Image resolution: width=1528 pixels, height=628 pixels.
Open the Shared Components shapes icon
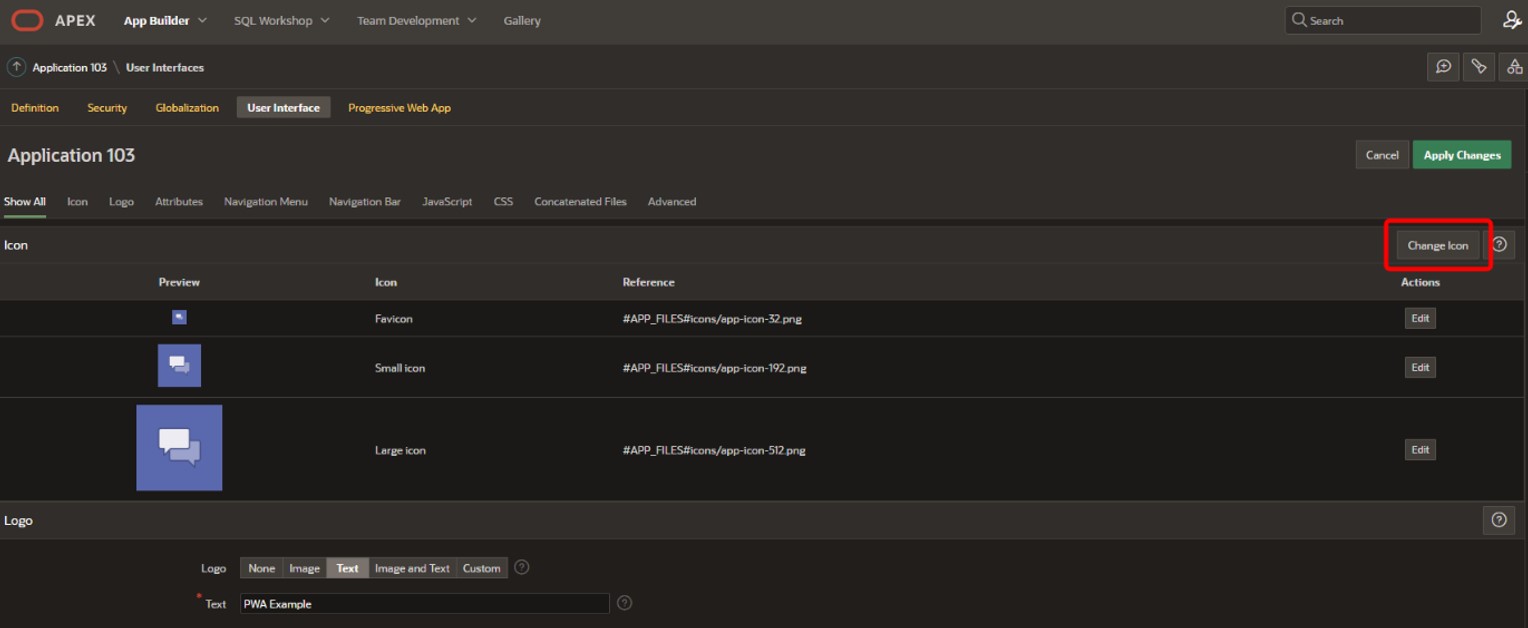pos(1514,67)
